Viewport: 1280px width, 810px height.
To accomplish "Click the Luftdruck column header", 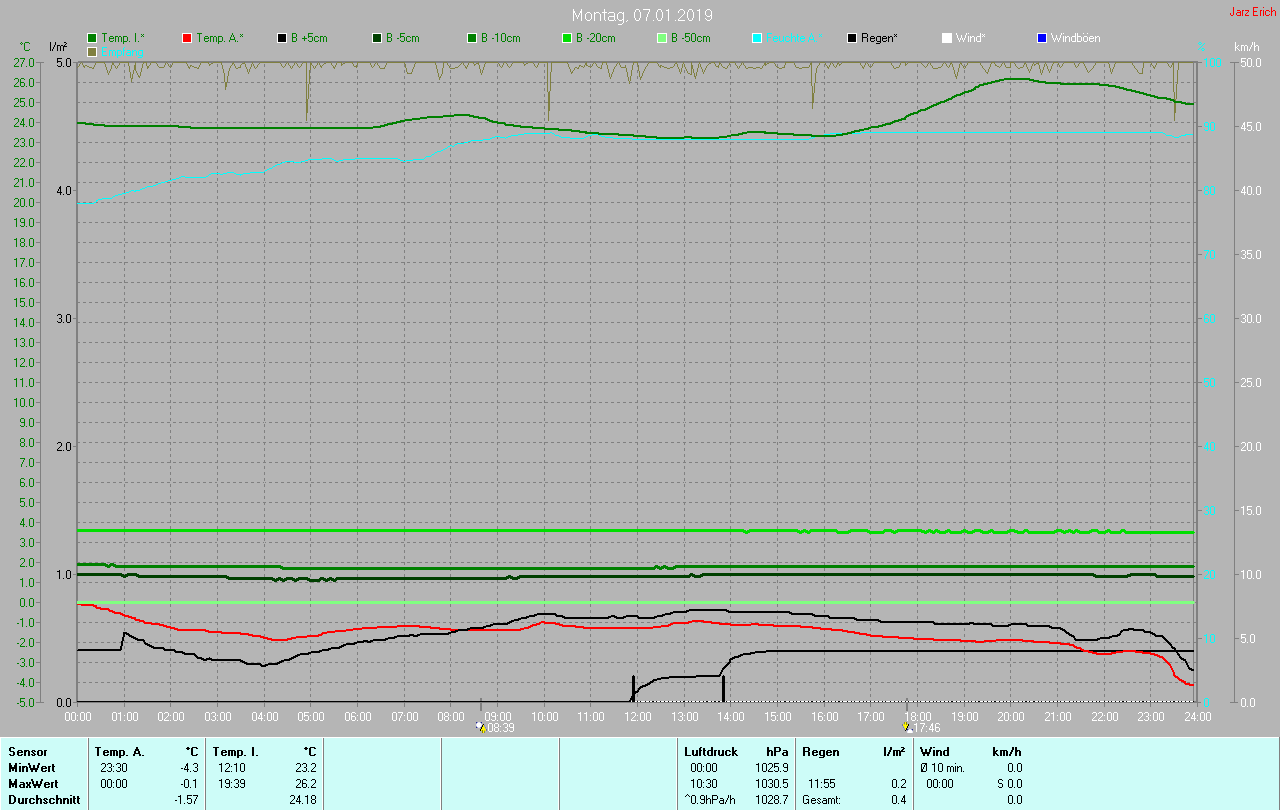I will click(x=709, y=751).
